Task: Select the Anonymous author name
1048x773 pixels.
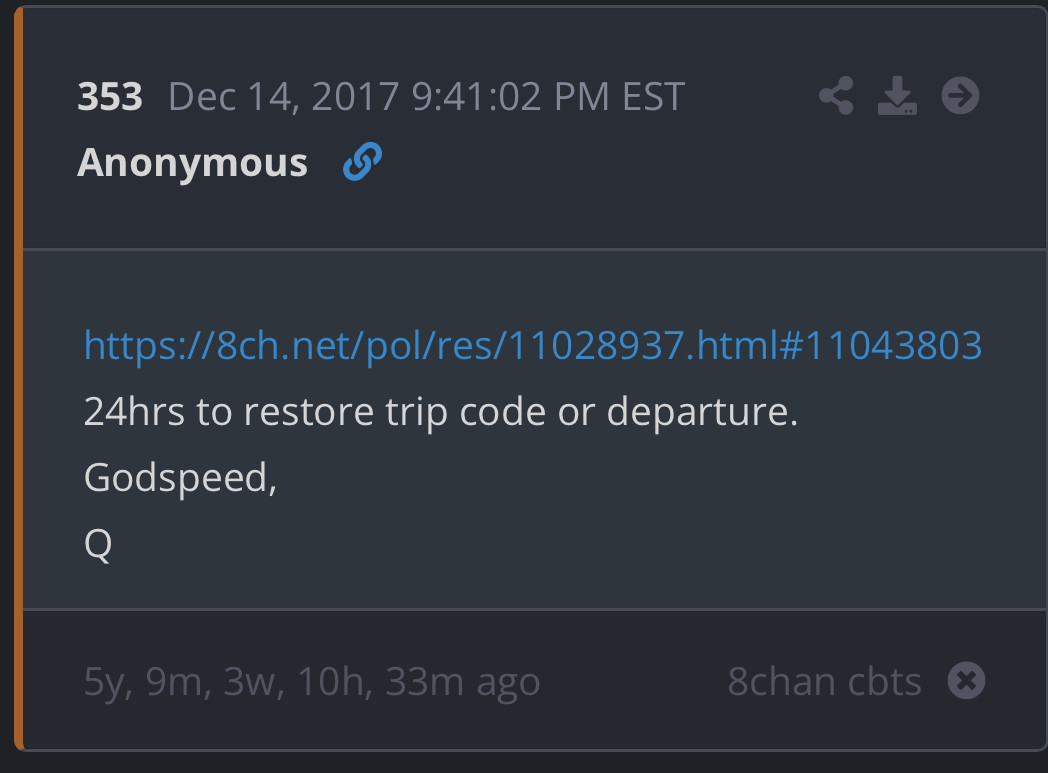Action: click(x=192, y=162)
